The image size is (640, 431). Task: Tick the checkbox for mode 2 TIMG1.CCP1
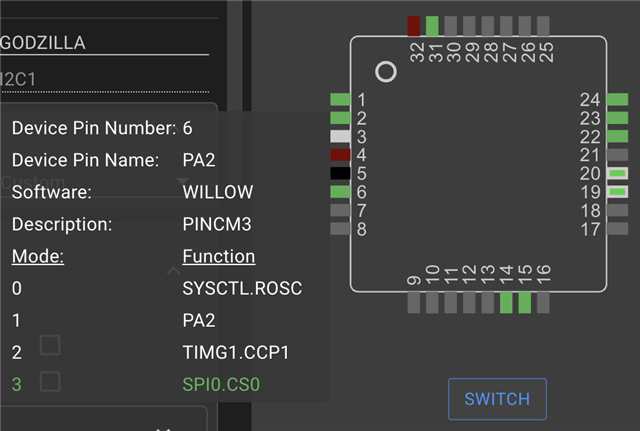coord(50,345)
